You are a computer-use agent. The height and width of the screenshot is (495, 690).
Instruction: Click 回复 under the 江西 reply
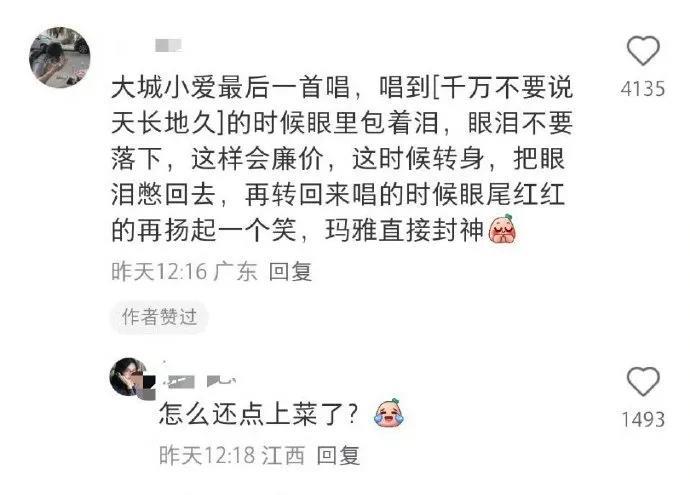pos(338,455)
